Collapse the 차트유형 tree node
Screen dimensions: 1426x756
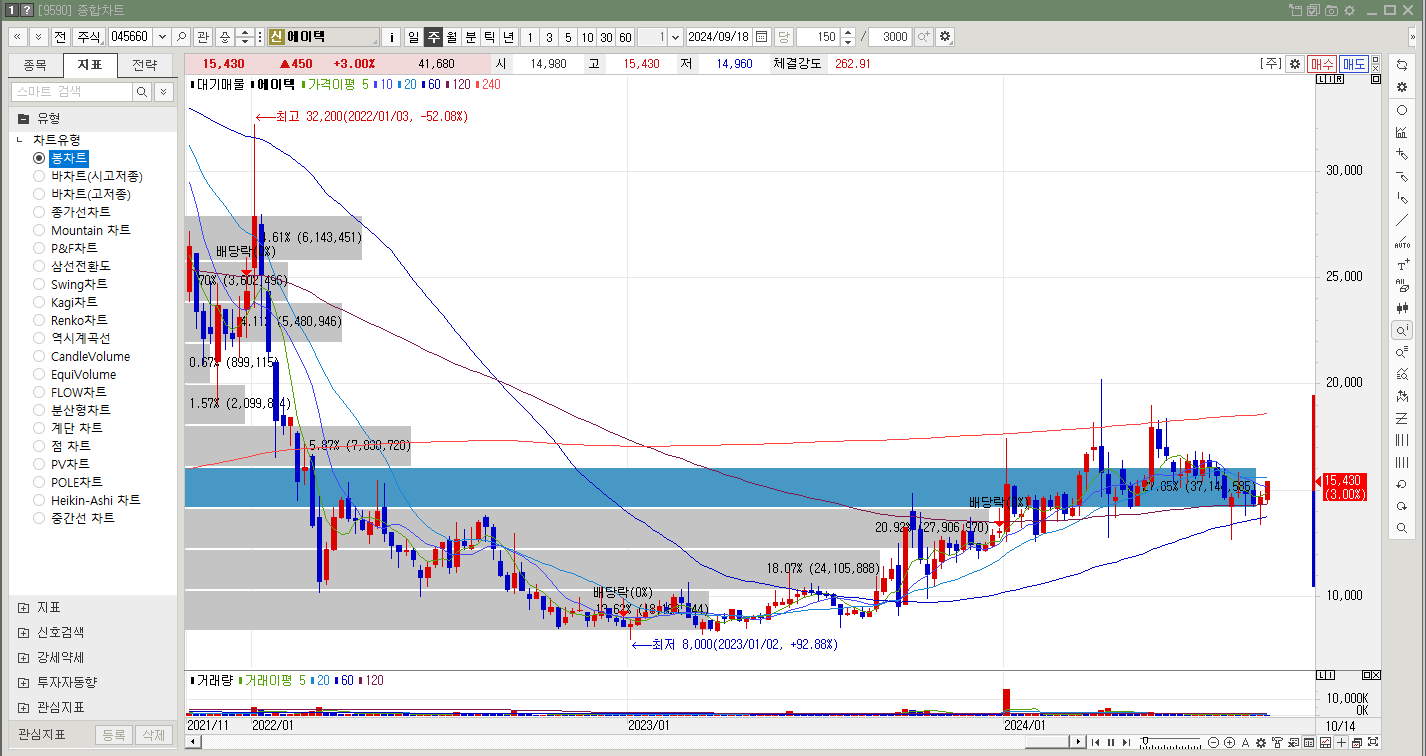[21, 140]
